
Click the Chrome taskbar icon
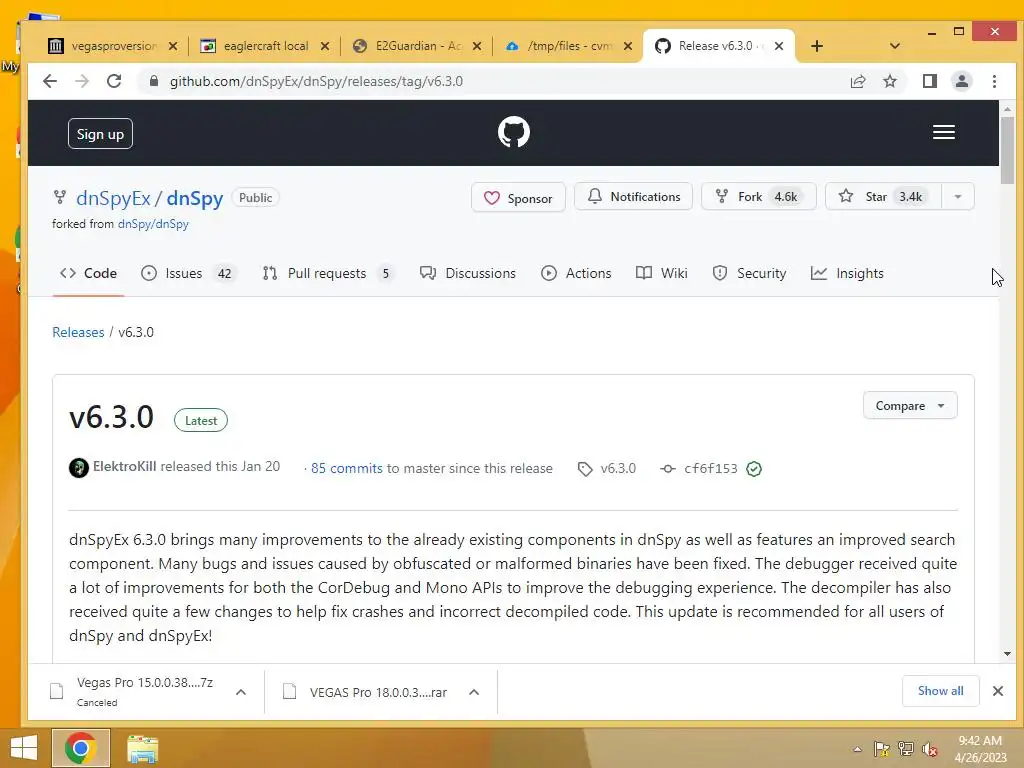(81, 748)
